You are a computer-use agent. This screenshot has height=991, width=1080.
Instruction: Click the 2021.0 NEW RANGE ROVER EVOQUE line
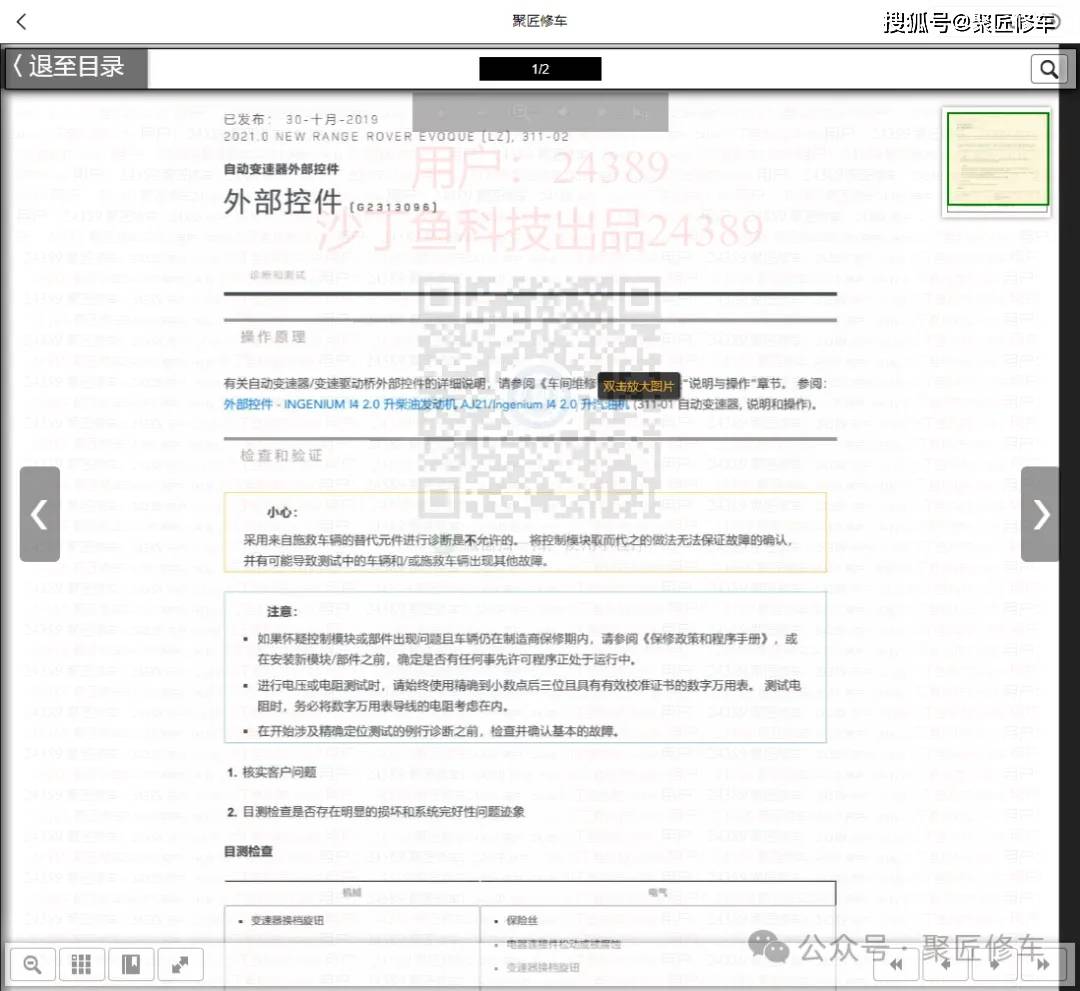(x=396, y=136)
